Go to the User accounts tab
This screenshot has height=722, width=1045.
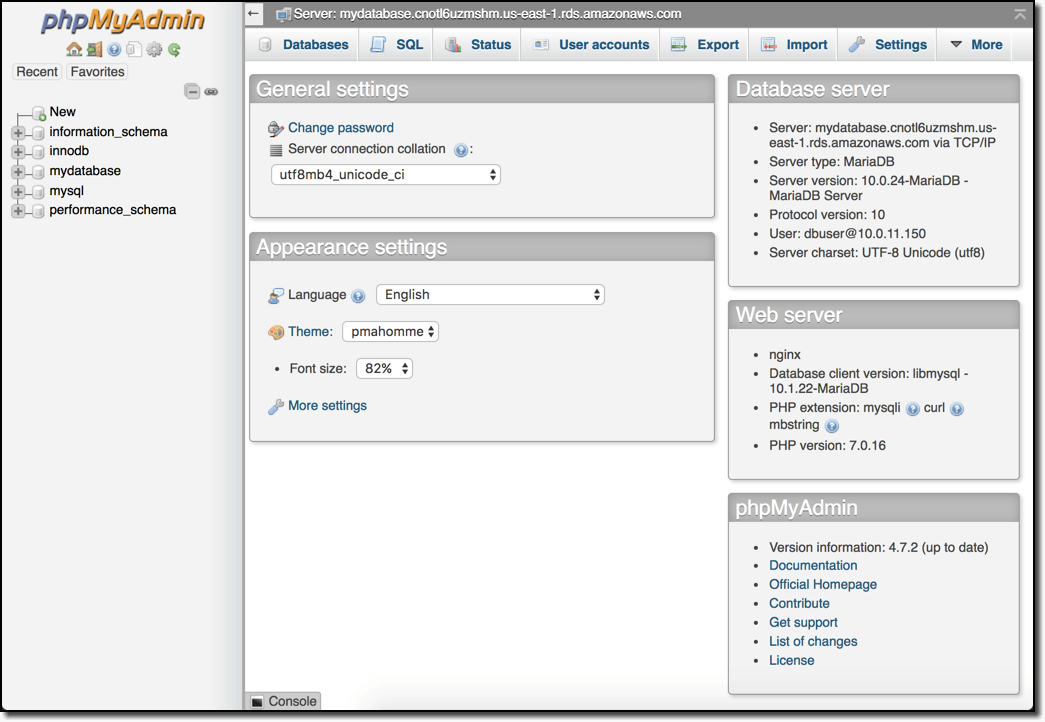tap(590, 45)
